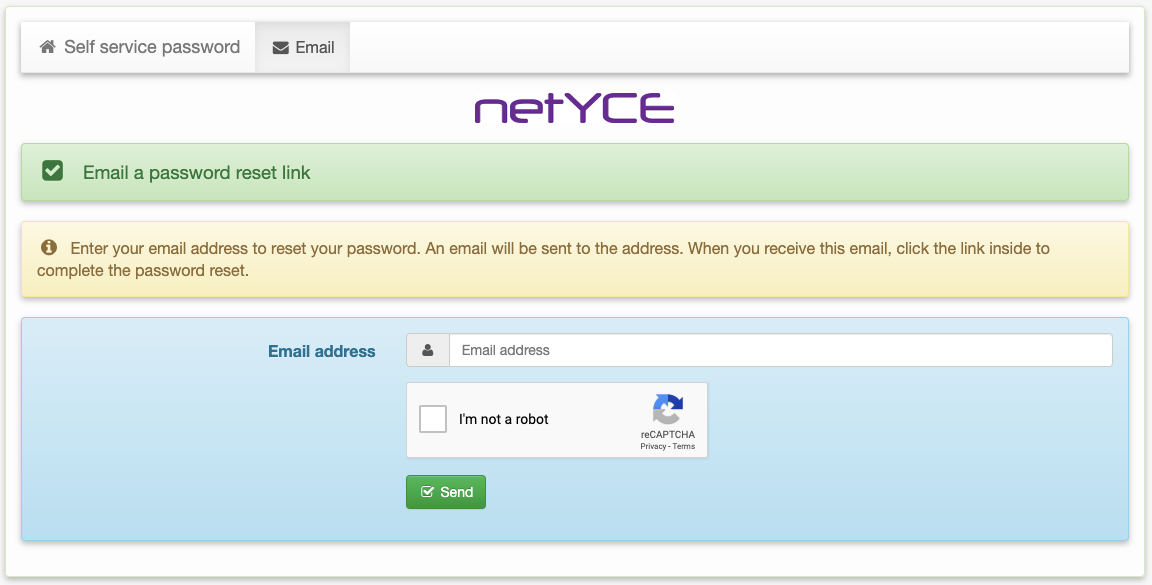
Task: Click the check icon inside Send button
Action: click(428, 492)
